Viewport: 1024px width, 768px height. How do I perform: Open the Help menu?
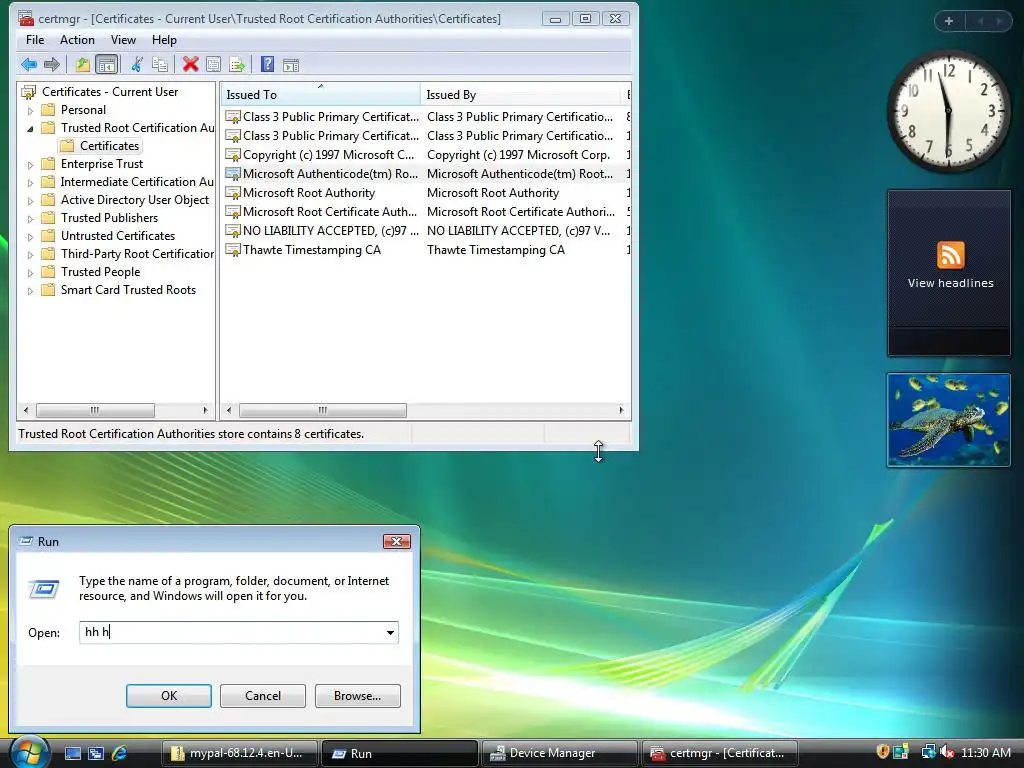click(164, 40)
